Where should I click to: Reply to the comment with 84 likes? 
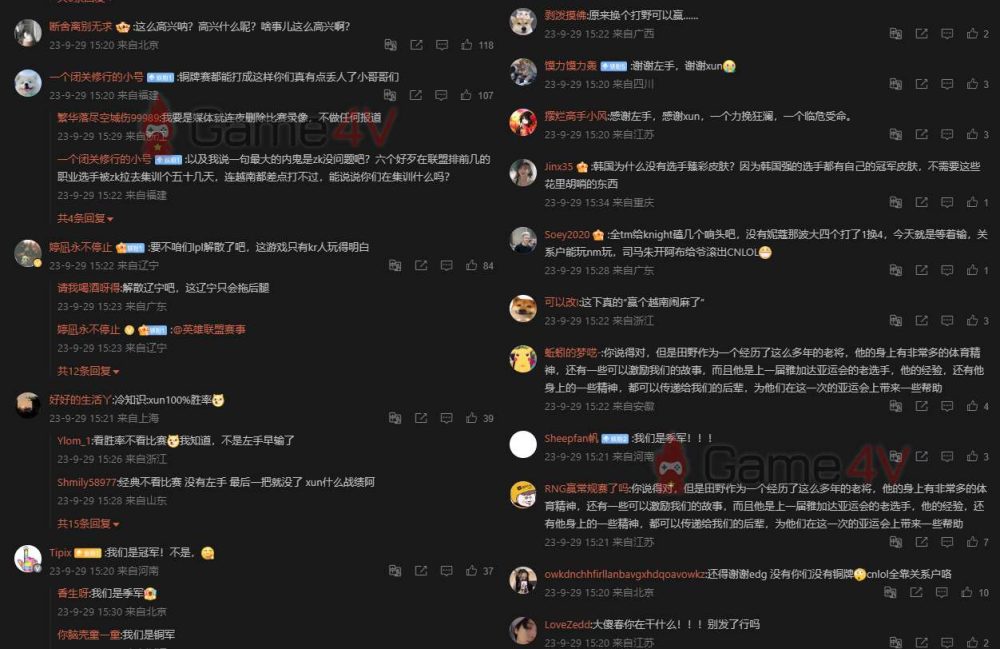point(446,265)
